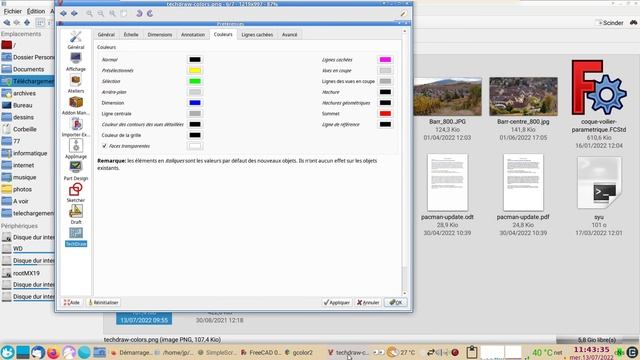Open the Ateliers preferences section
The height and width of the screenshot is (360, 640).
(76, 84)
